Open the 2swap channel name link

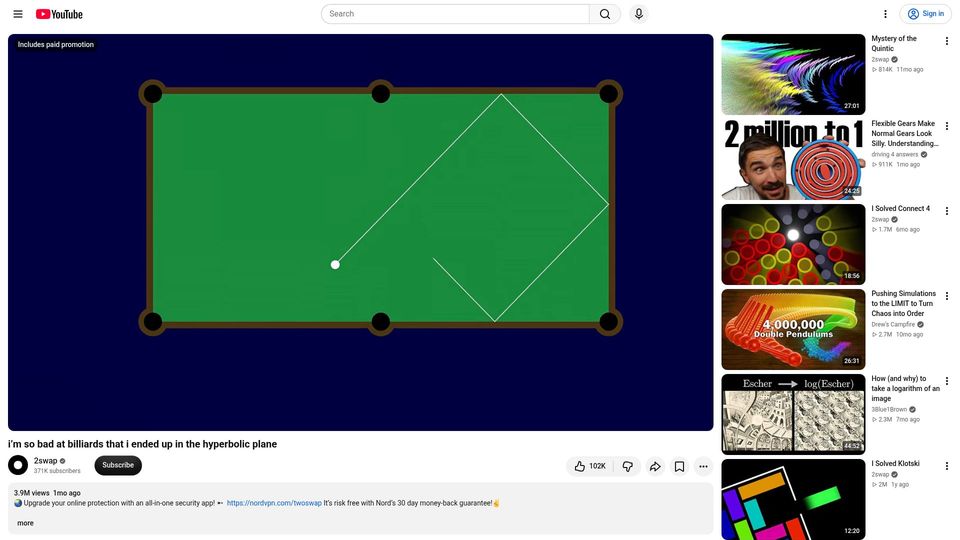[45, 460]
